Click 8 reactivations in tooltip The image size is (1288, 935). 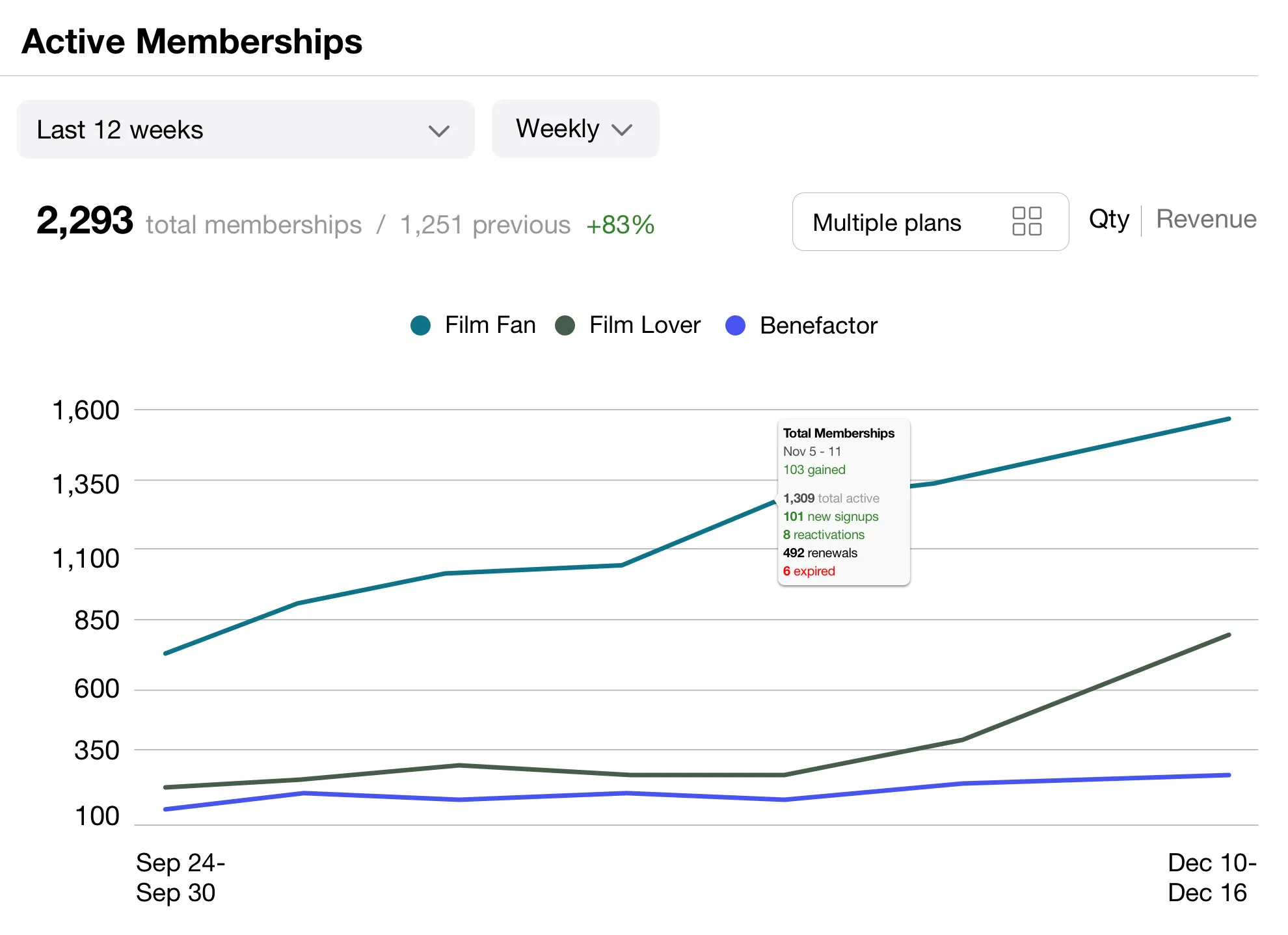pos(824,534)
